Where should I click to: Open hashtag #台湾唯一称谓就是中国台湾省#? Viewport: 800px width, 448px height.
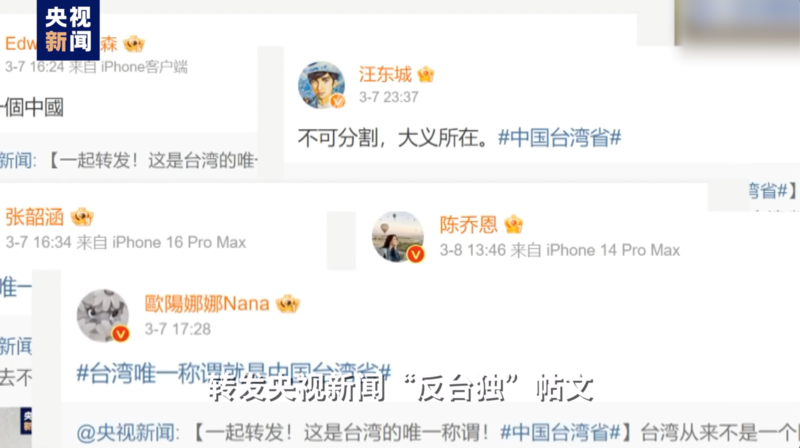point(234,374)
